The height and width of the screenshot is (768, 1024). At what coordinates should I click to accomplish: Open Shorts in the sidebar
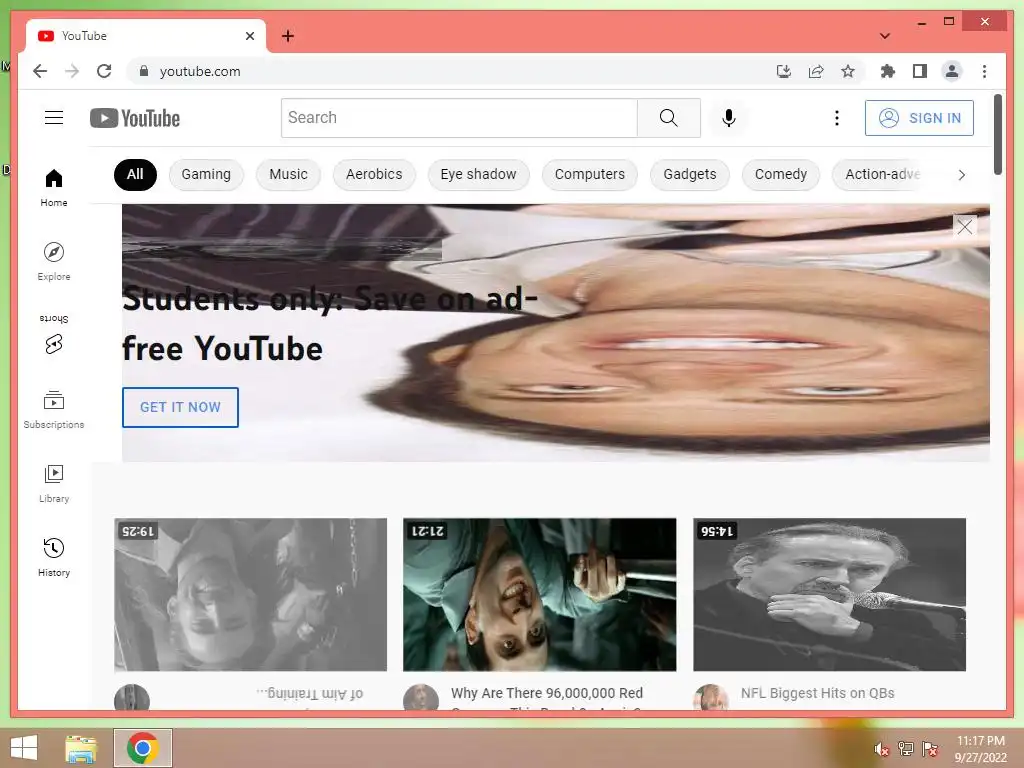click(x=54, y=334)
